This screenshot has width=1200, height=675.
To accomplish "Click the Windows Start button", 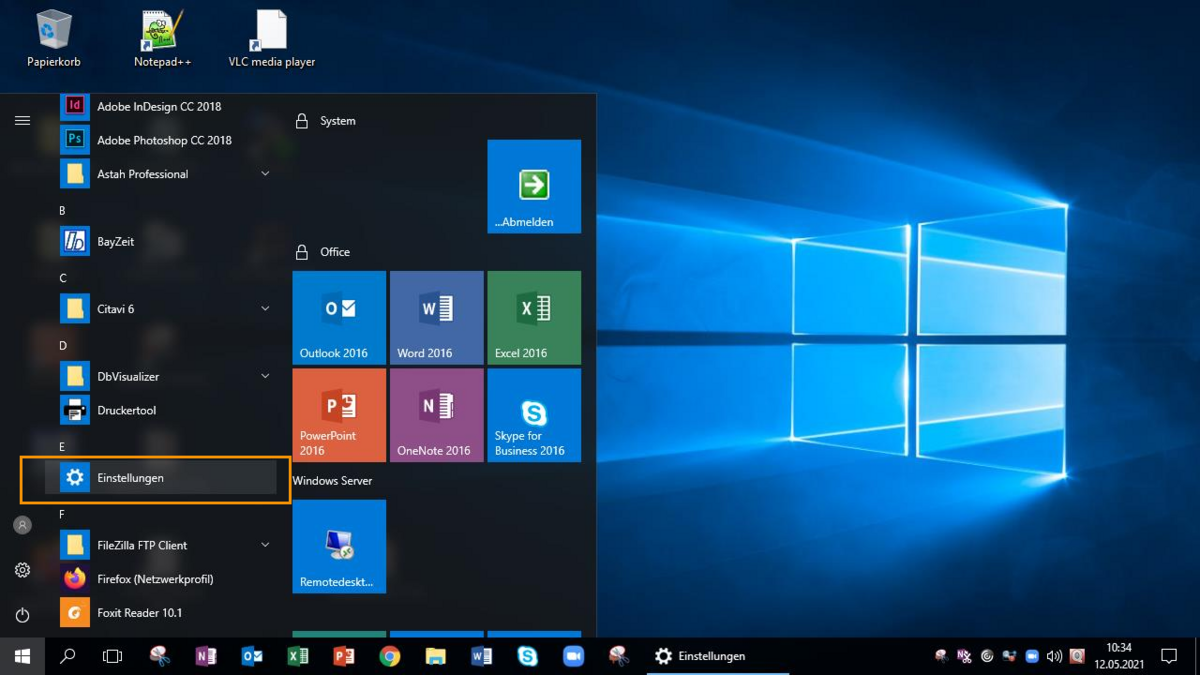I will click(x=22, y=656).
